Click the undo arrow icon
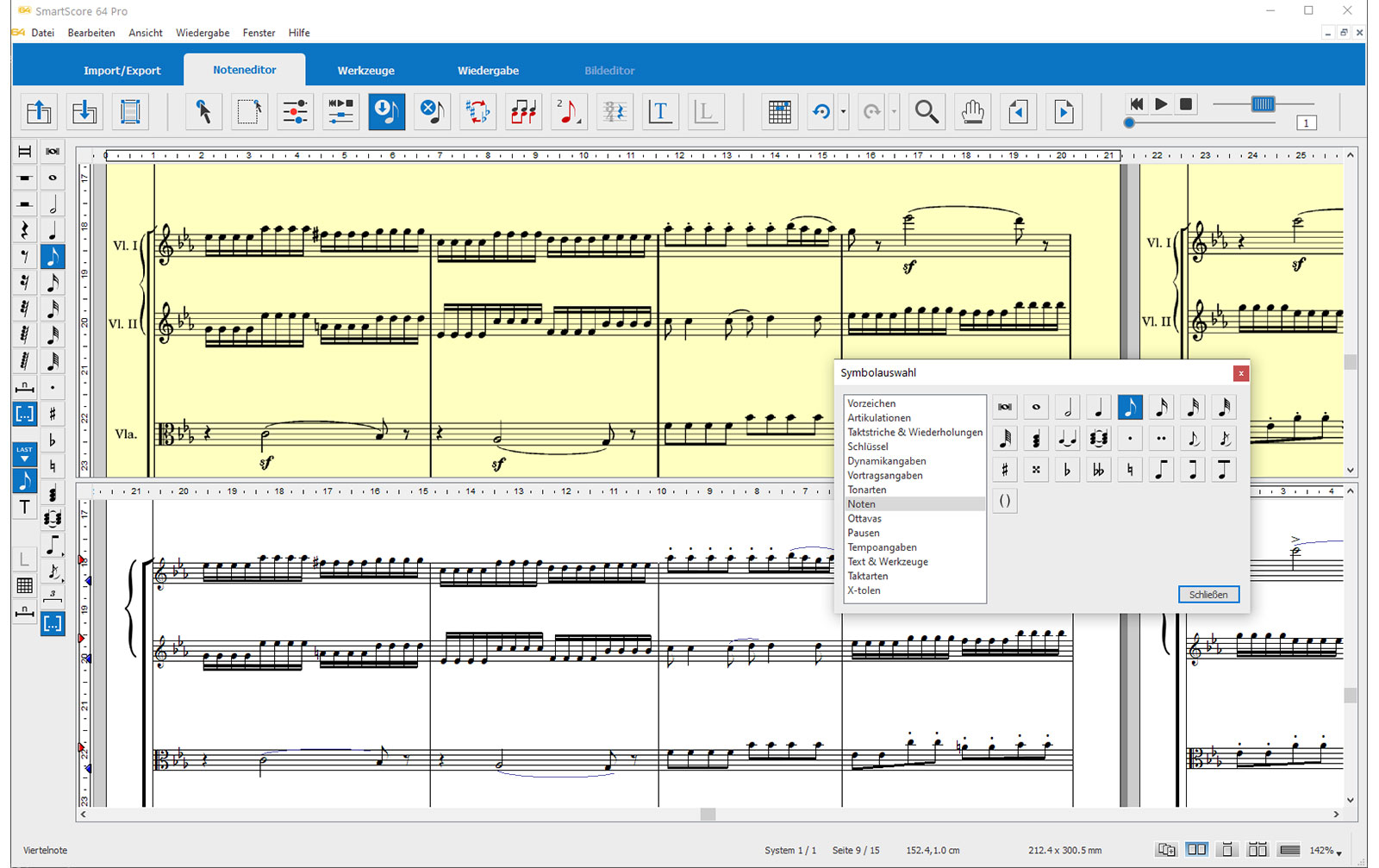 821,112
